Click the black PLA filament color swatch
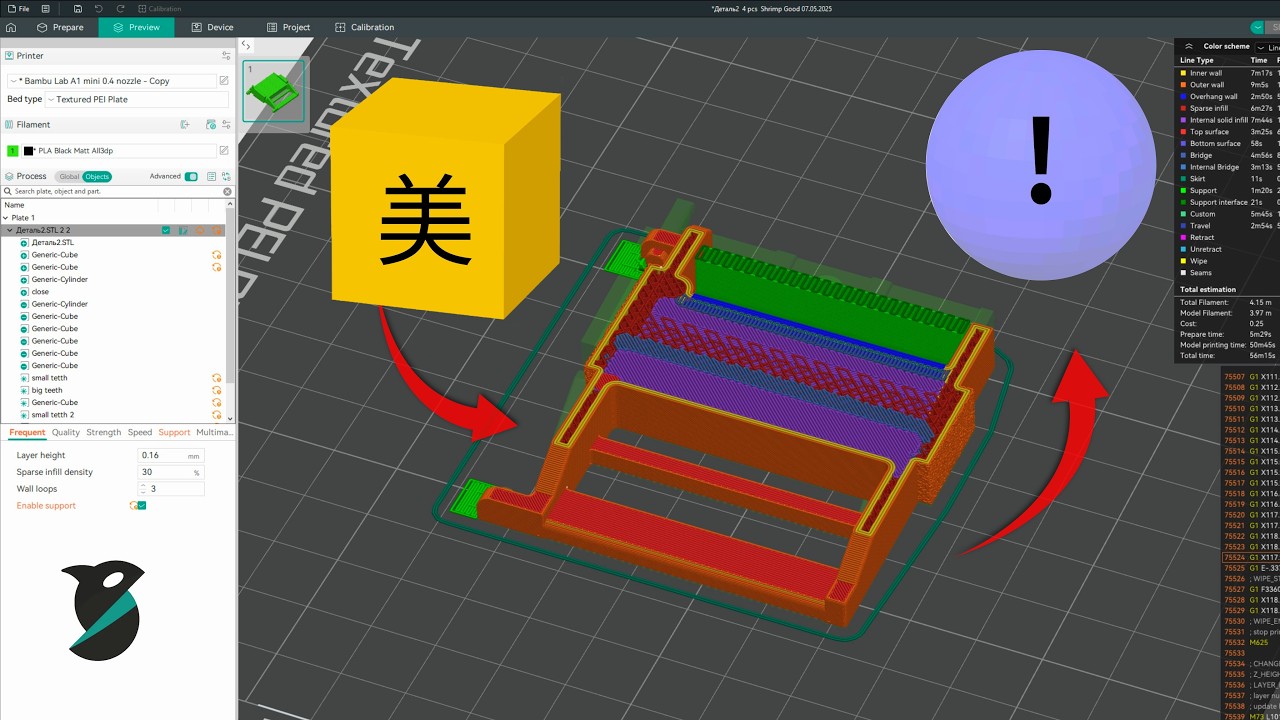The width and height of the screenshot is (1280, 720). (x=29, y=151)
